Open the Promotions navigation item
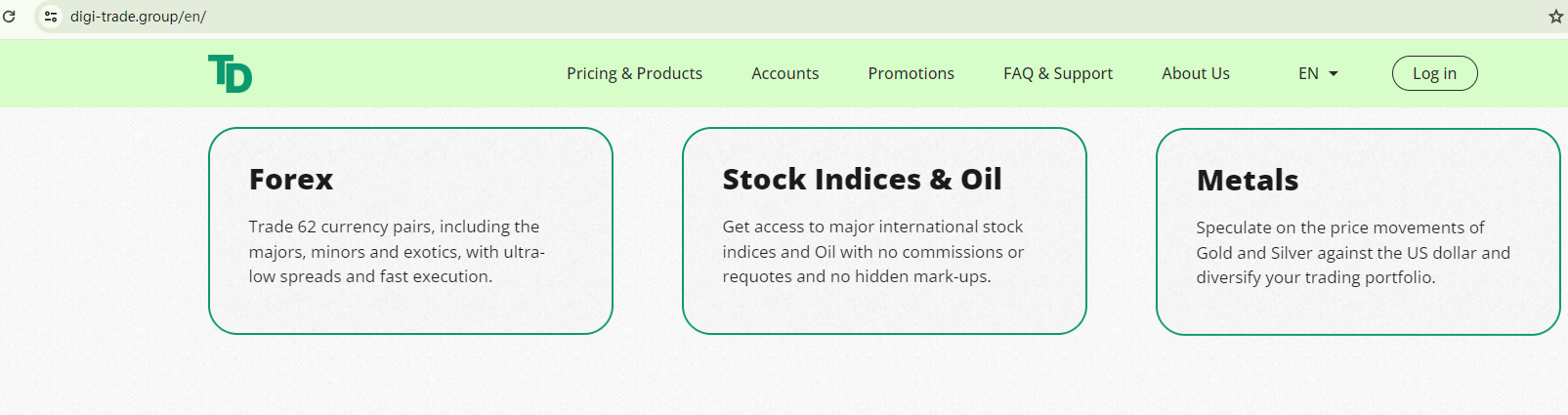The width and height of the screenshot is (1568, 415). coord(911,73)
